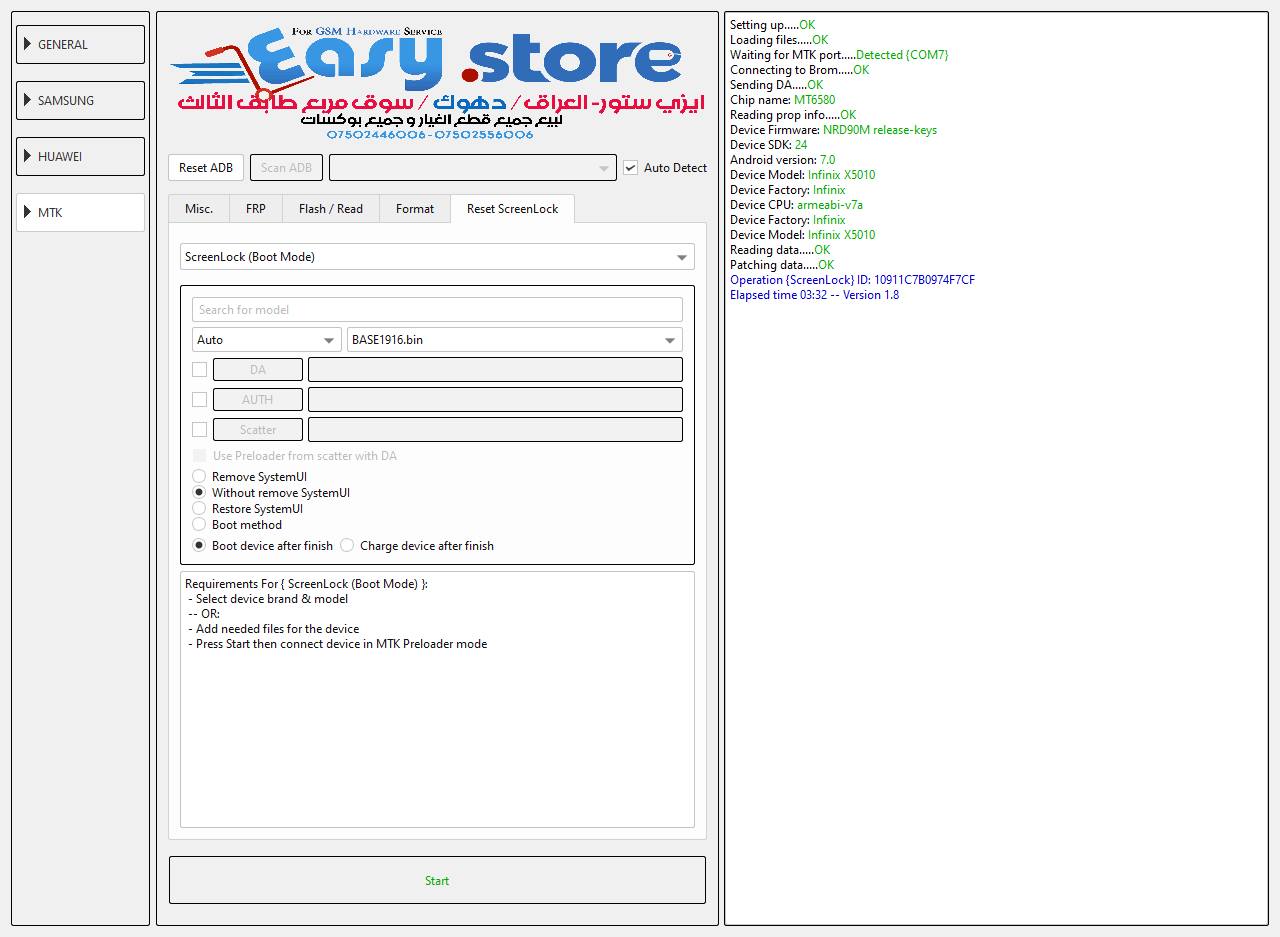Viewport: 1280px width, 937px height.
Task: Click the 'Operation {ScreenLock} ID' log line
Action: tap(852, 280)
